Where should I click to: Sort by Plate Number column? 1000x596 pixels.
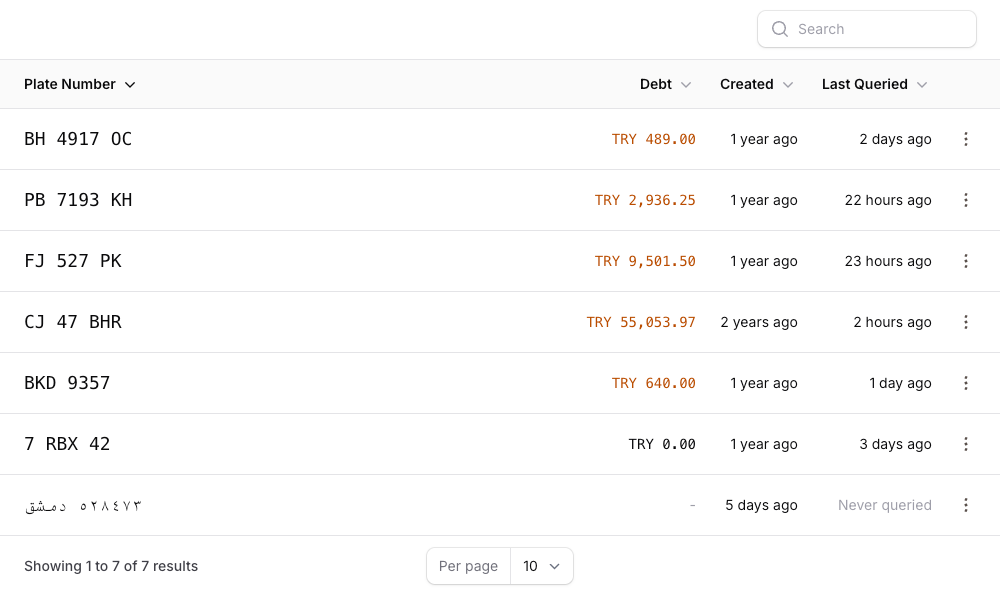[79, 84]
